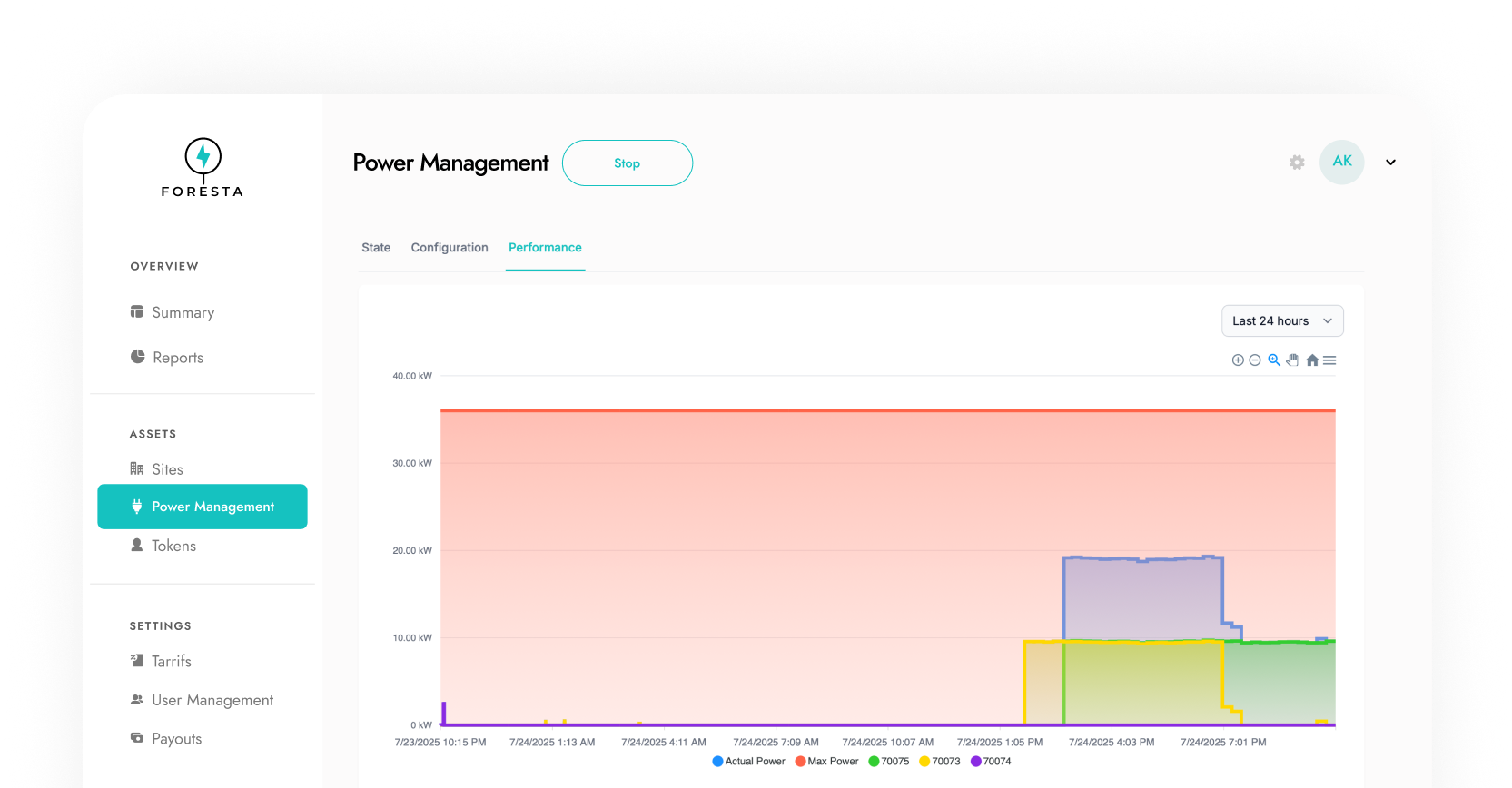1512x788 pixels.
Task: Click the '7/24/2025 10:07 AM' time label
Action: [888, 743]
